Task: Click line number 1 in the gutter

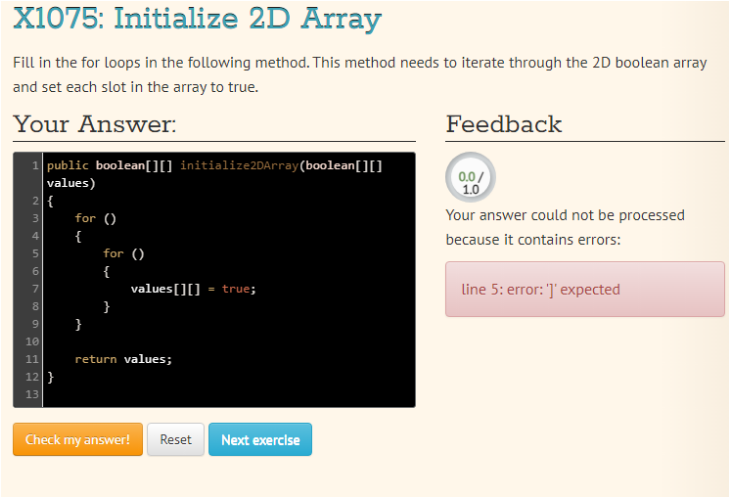Action: point(35,166)
